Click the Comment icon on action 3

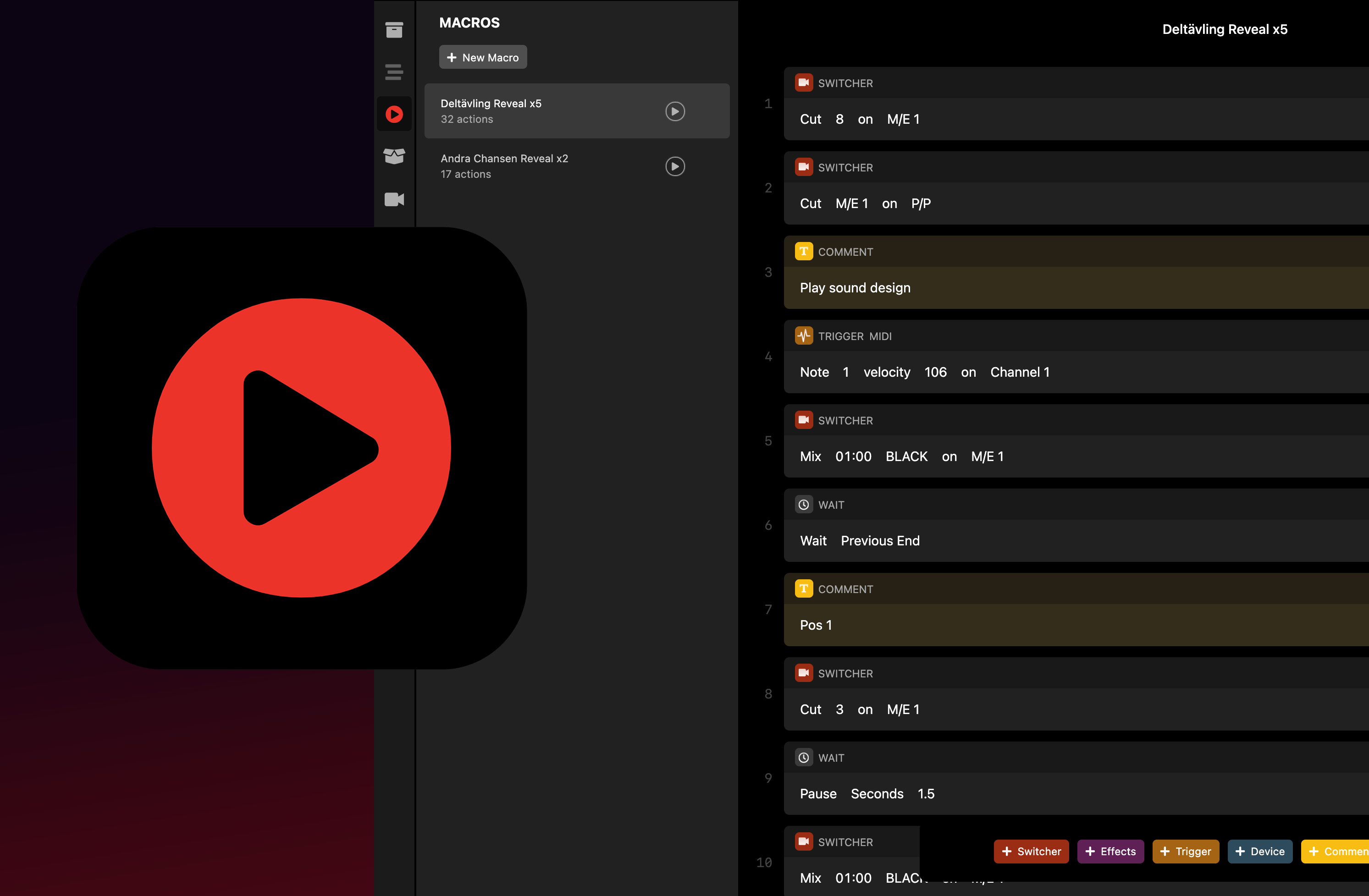[x=804, y=251]
